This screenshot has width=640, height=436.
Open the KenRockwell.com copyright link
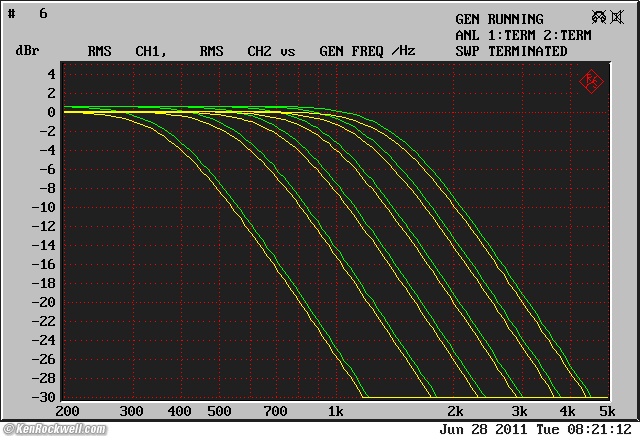click(x=62, y=428)
